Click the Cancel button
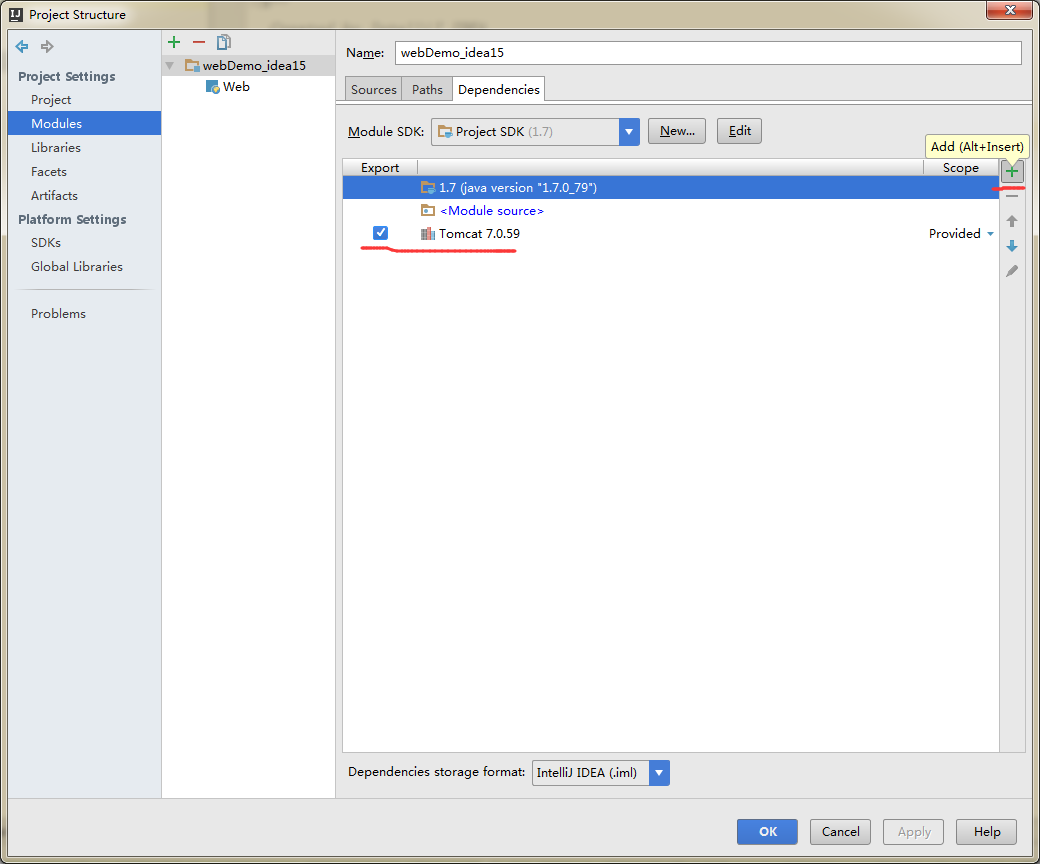The width and height of the screenshot is (1040, 864). (840, 832)
